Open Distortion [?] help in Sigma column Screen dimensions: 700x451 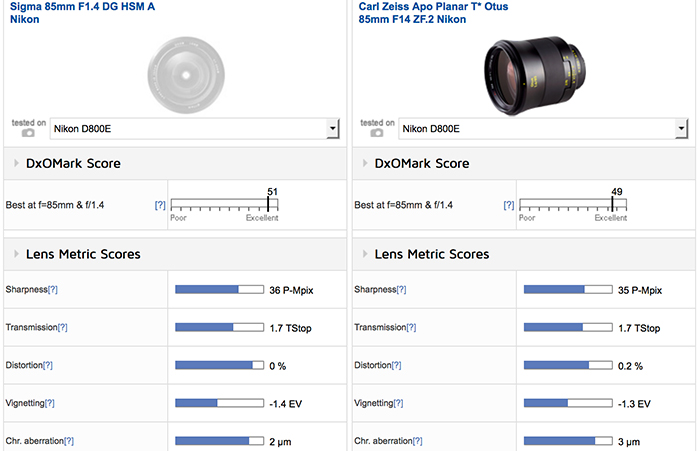point(48,365)
